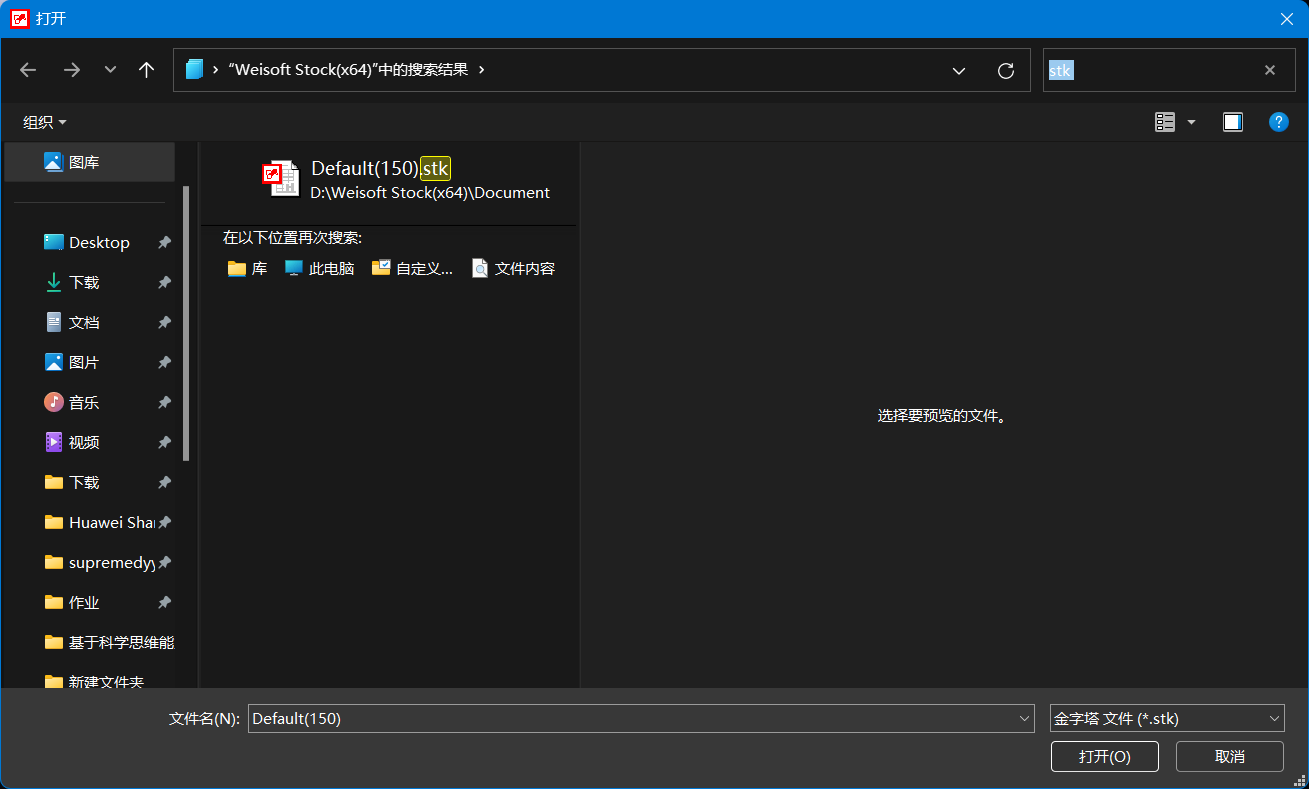Expand address bar history dropdown
1309x789 pixels.
959,70
